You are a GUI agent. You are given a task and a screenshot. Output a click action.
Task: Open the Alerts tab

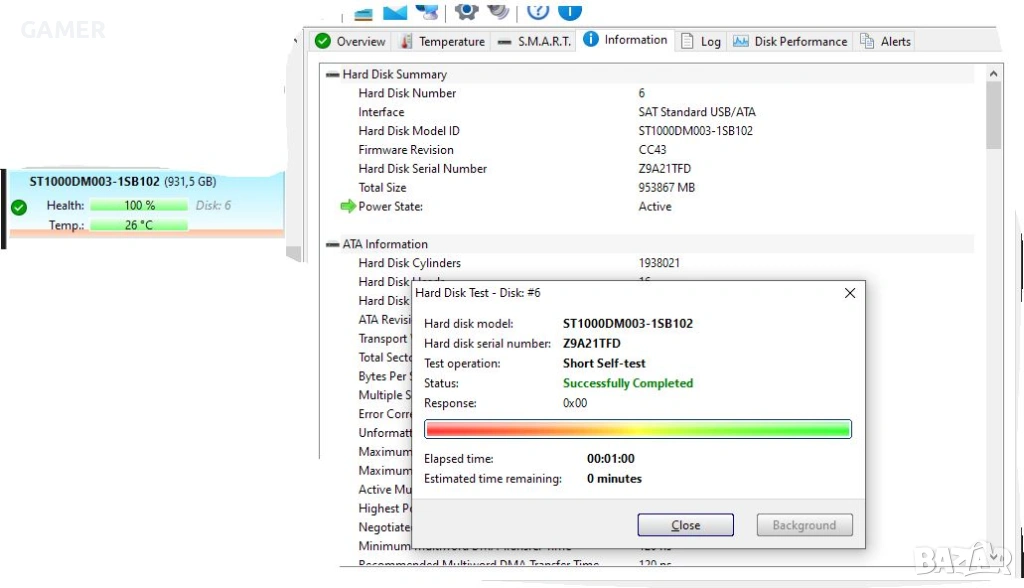(x=886, y=41)
